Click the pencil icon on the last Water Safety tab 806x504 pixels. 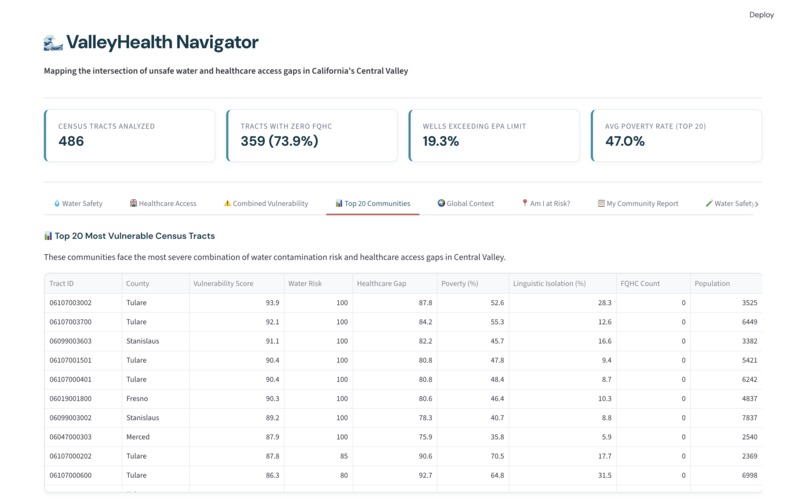(x=709, y=203)
